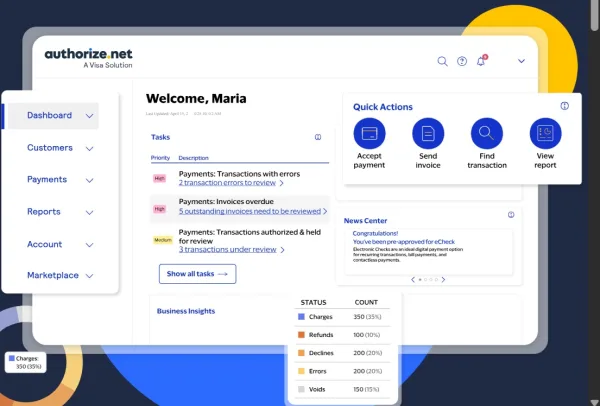Click the Find transaction magnifier icon
Screen dimensions: 600x406
tap(486, 133)
